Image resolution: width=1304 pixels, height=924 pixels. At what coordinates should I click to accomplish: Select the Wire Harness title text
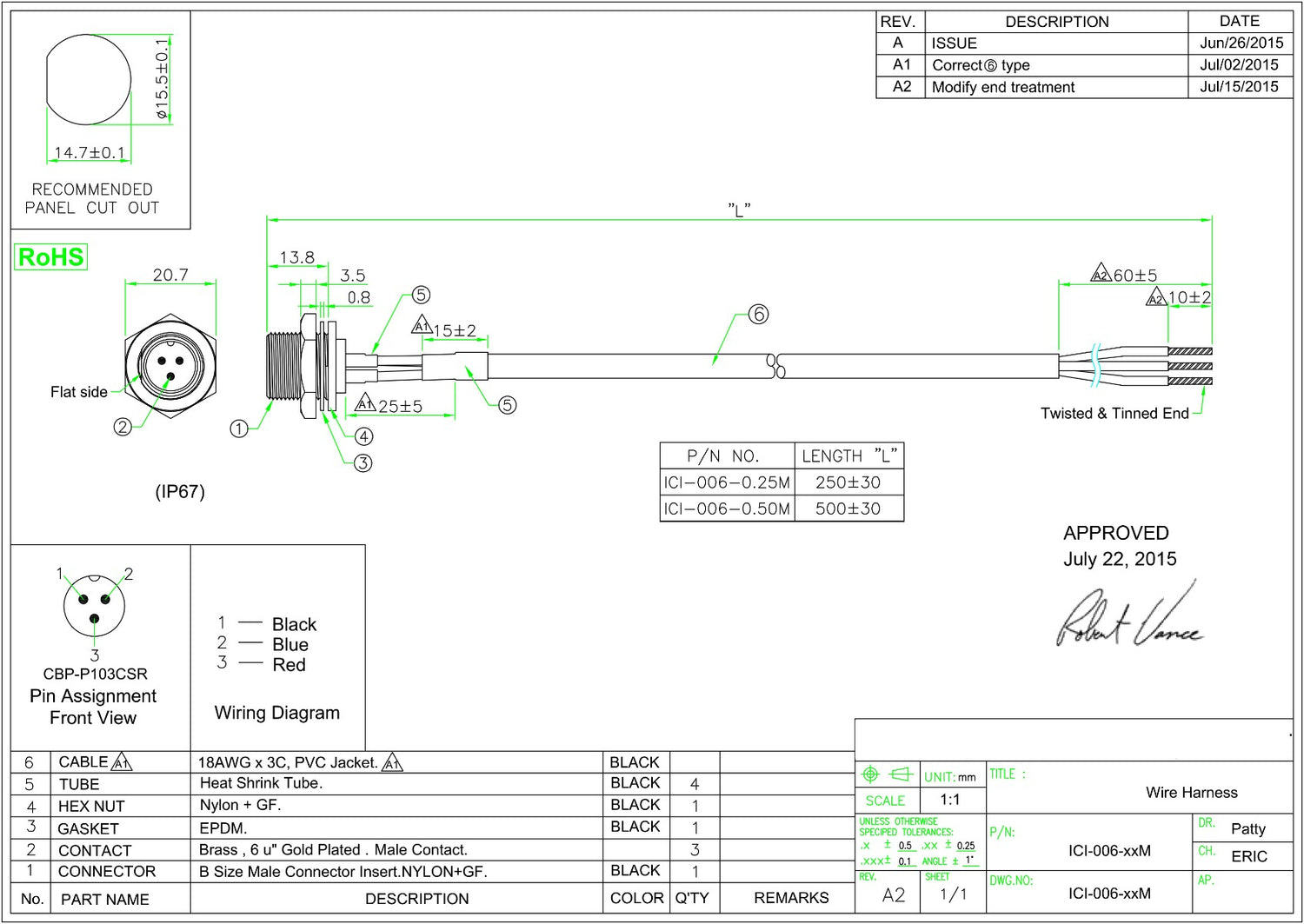click(x=1191, y=793)
